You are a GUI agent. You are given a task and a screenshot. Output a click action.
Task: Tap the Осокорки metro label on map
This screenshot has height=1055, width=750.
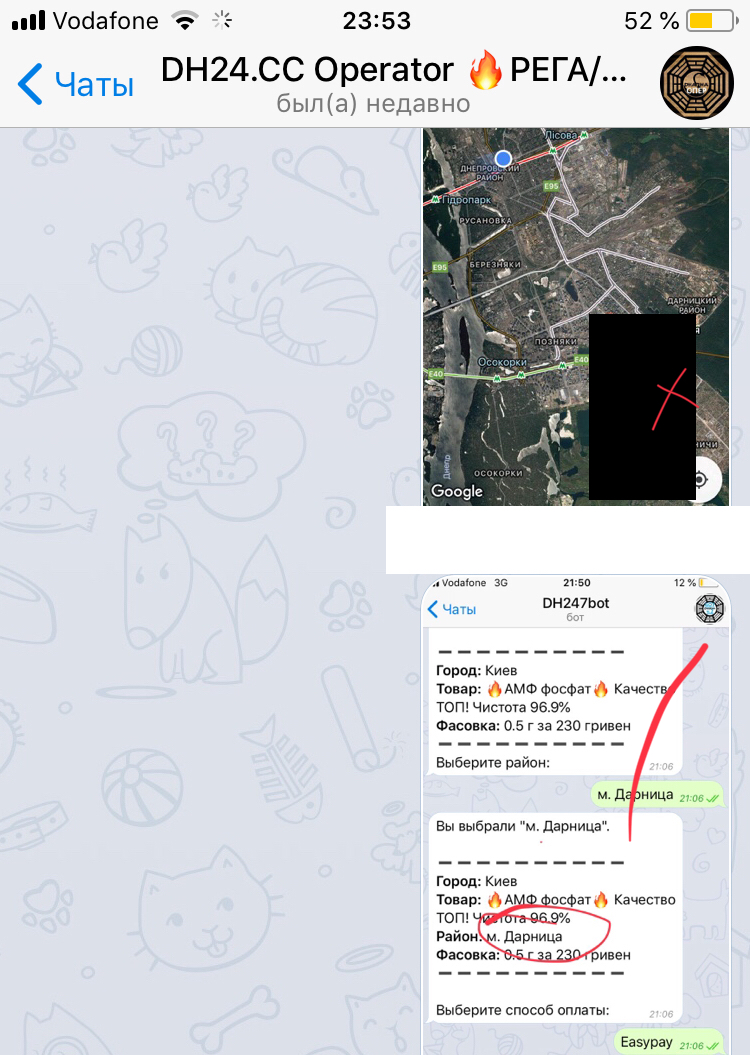click(x=502, y=362)
